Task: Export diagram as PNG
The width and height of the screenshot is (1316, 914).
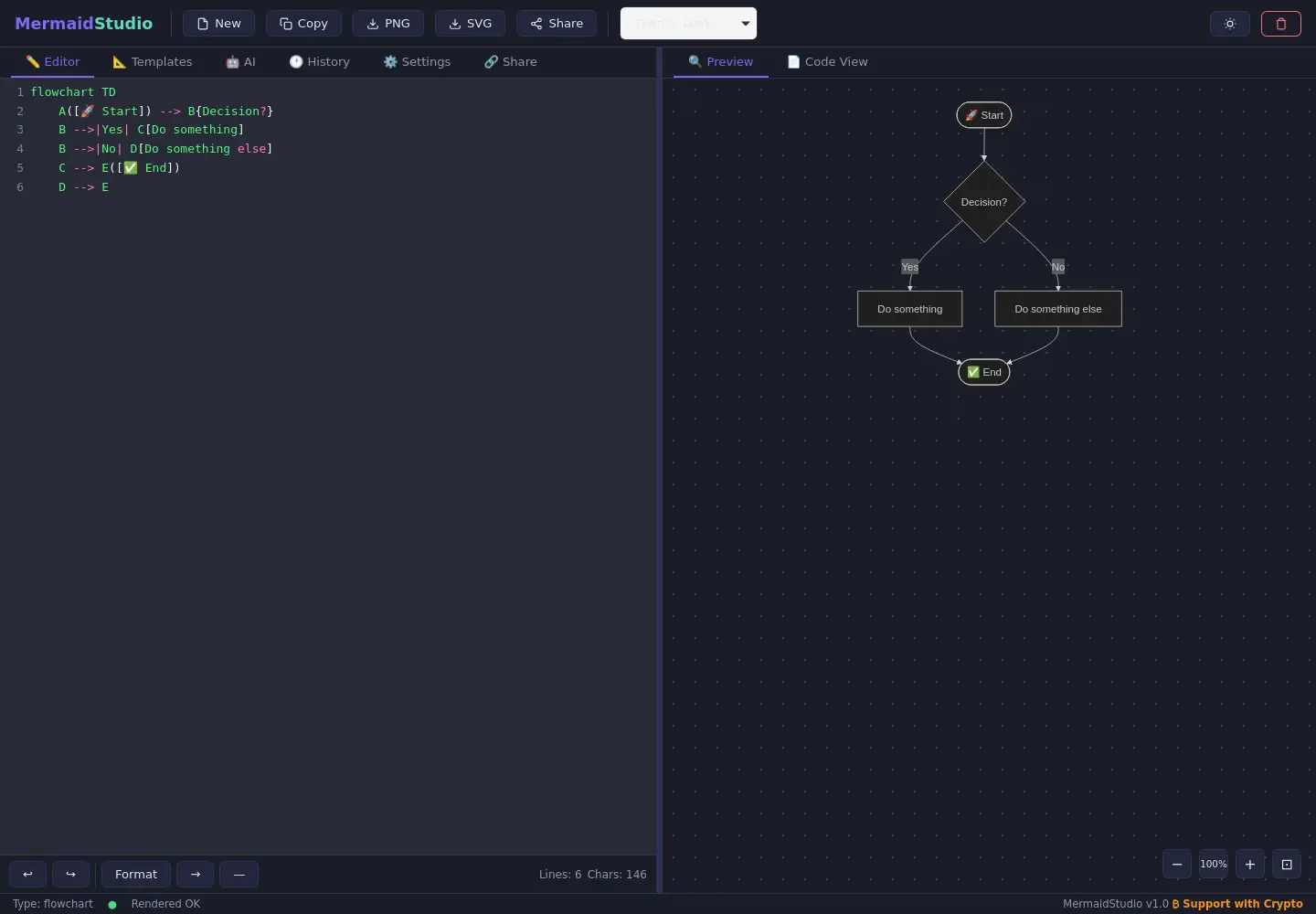Action: 388,24
